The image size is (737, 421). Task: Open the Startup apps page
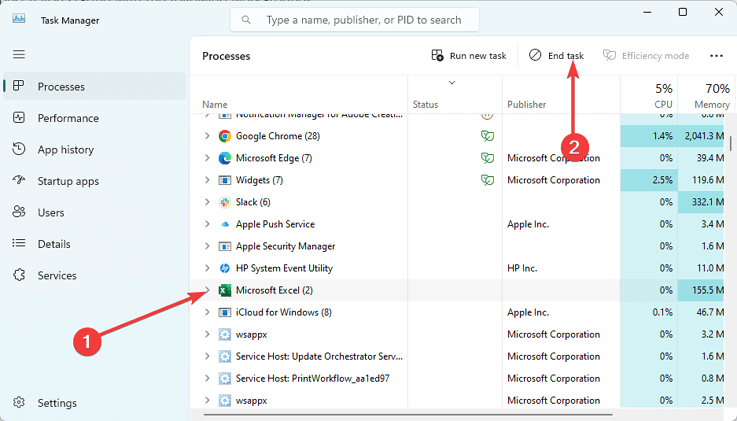68,181
